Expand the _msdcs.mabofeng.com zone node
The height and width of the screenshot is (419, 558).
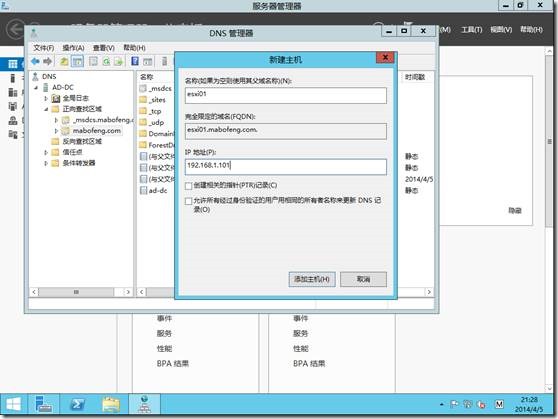pos(56,120)
